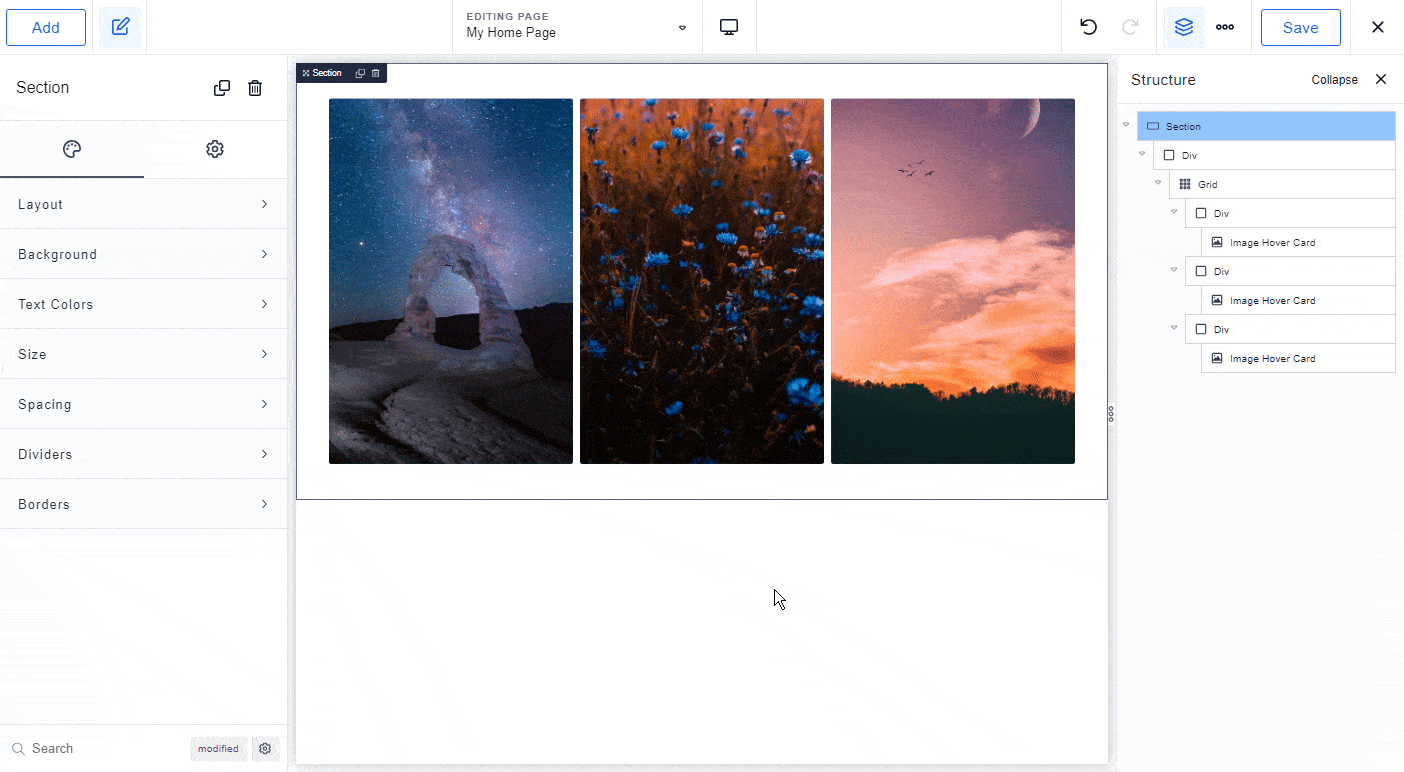Image resolution: width=1404 pixels, height=772 pixels.
Task: Expand the Background options
Action: [x=143, y=254]
